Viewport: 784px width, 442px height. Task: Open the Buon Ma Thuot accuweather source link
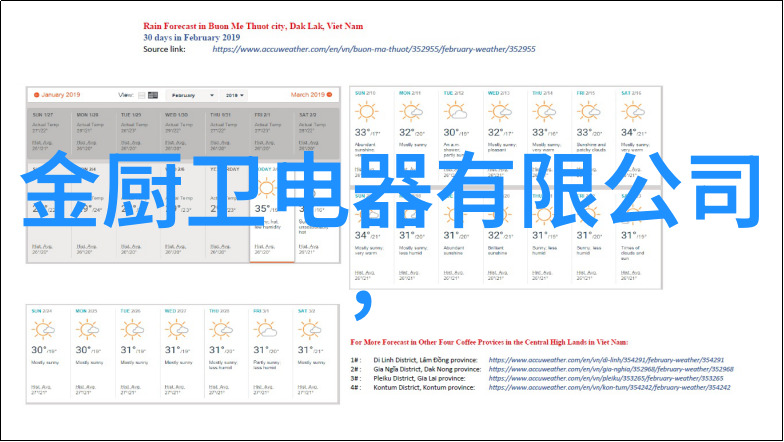tap(374, 49)
